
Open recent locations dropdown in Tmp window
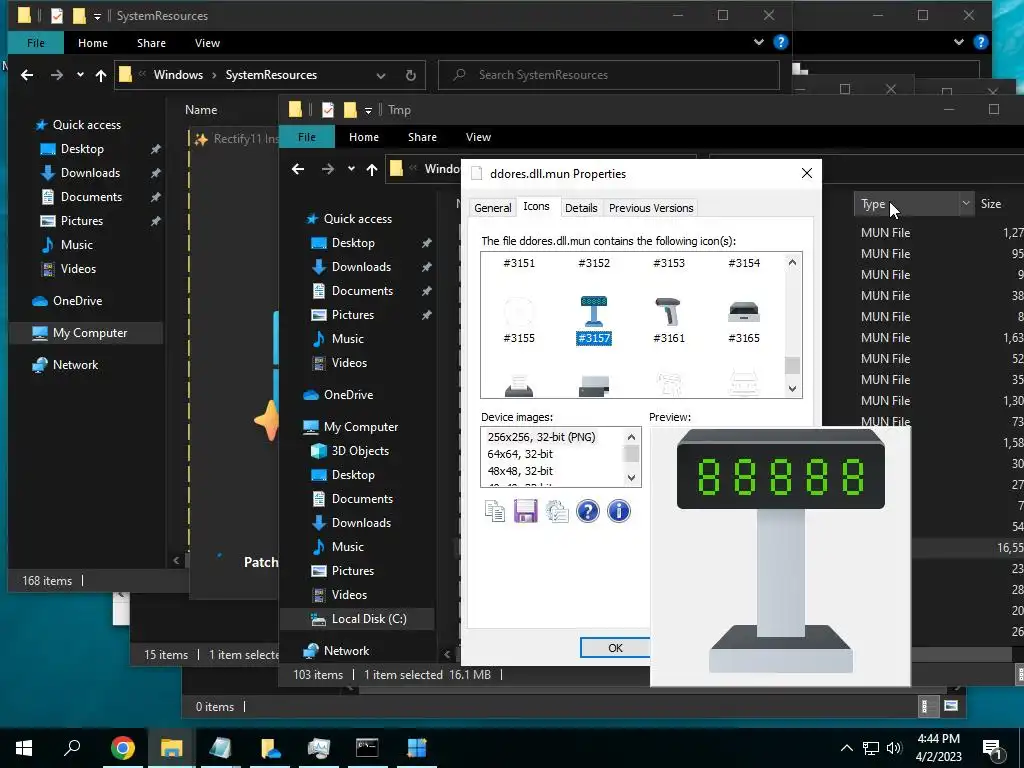(x=351, y=169)
